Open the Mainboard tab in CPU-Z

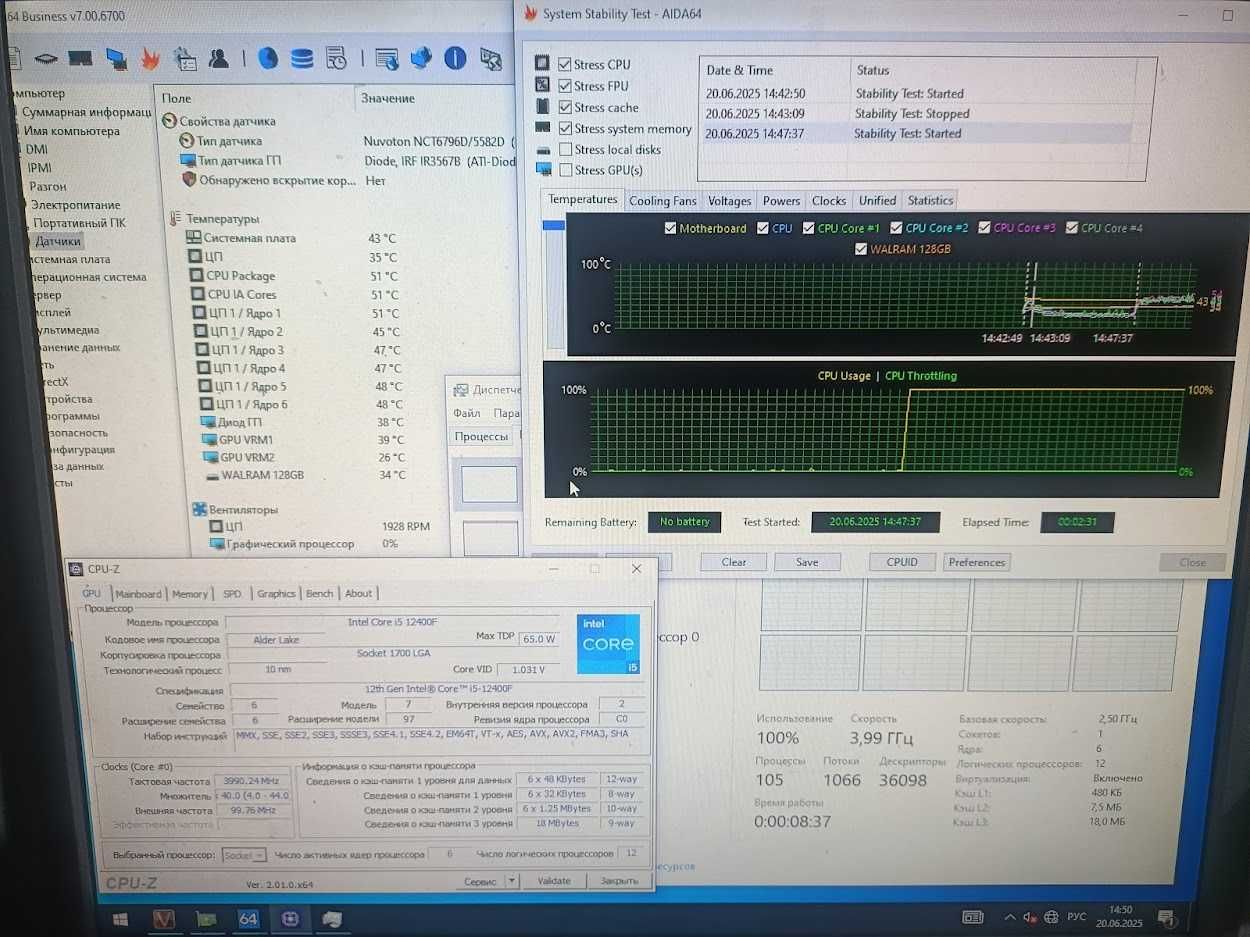[x=138, y=593]
